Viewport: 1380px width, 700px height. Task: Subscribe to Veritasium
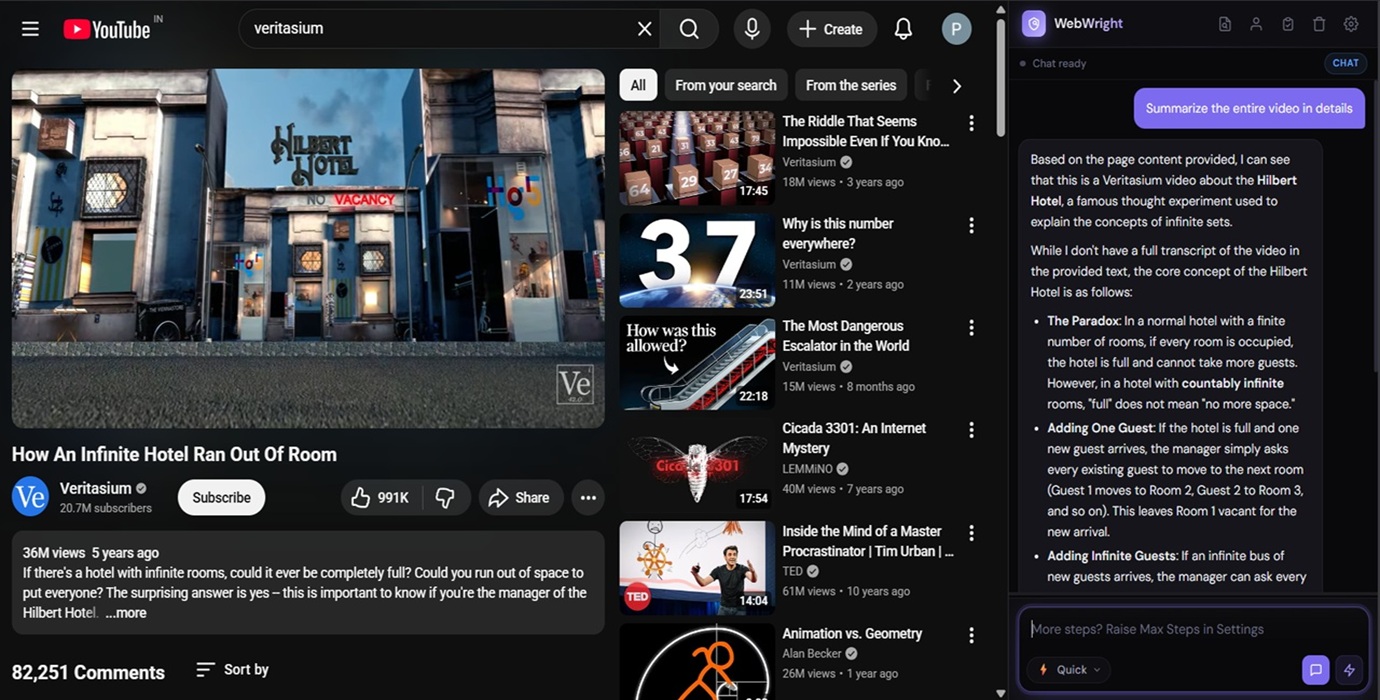221,497
